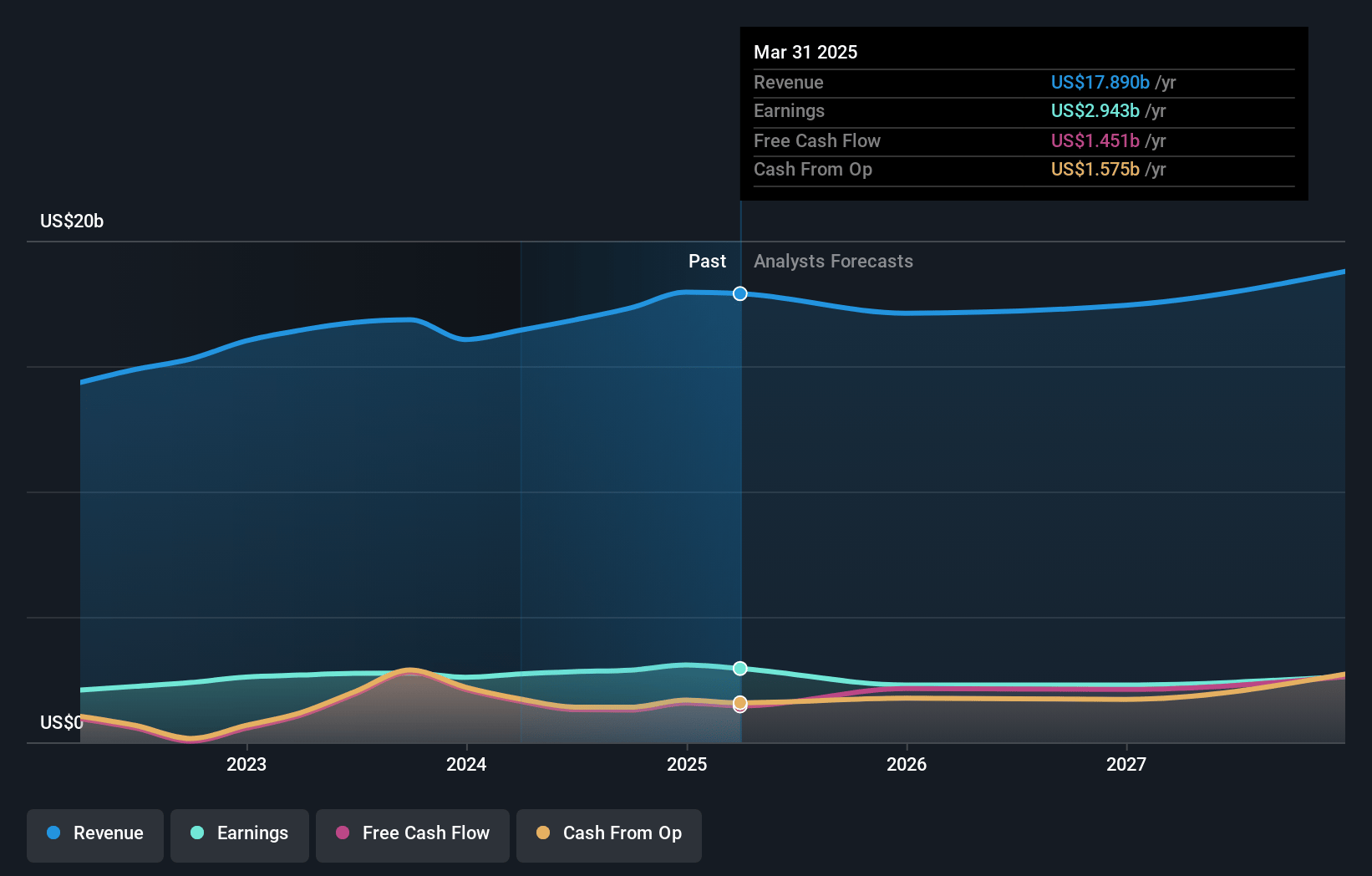Click the Past section label

707,262
